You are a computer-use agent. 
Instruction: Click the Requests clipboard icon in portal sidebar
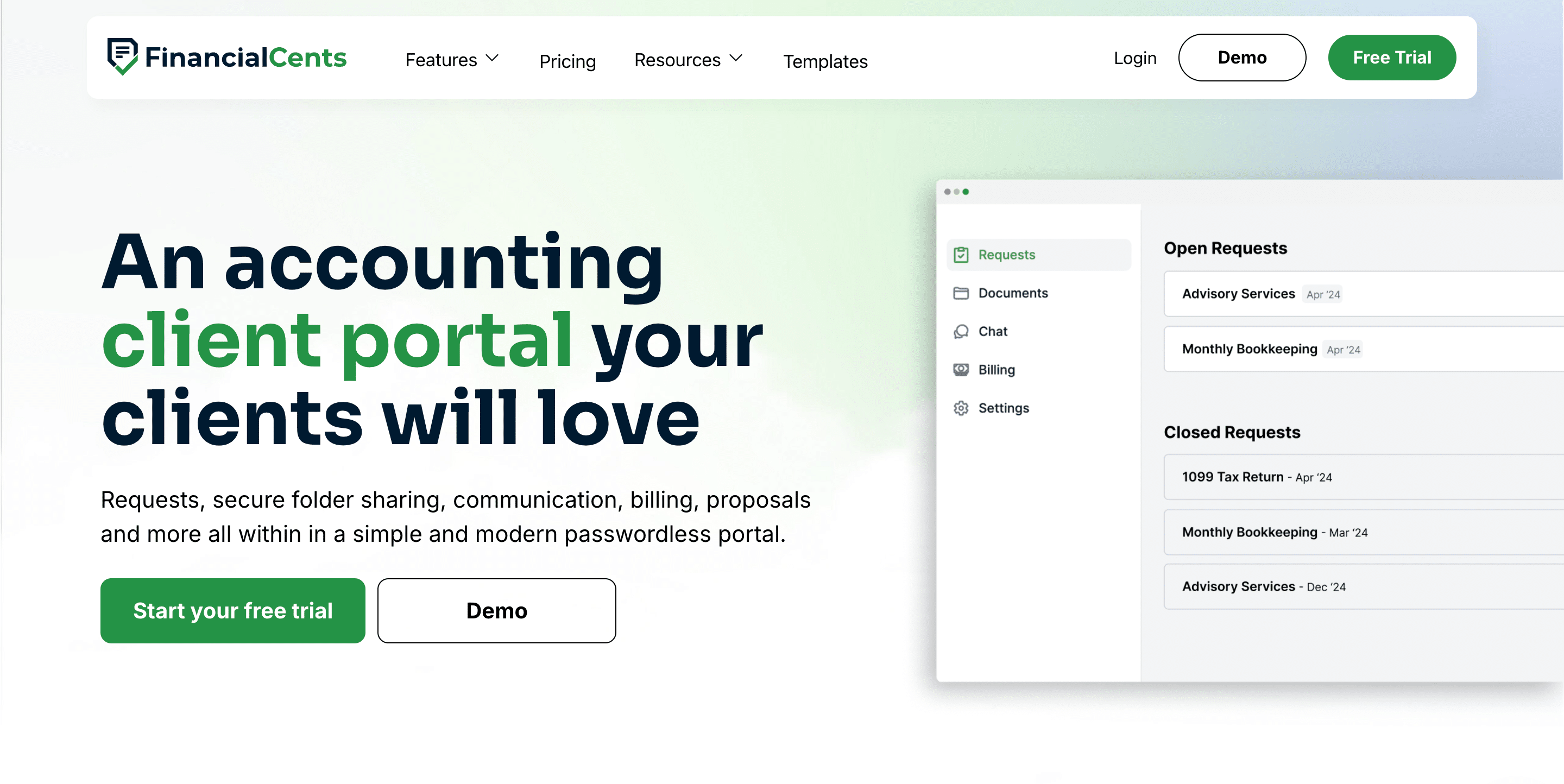[961, 255]
